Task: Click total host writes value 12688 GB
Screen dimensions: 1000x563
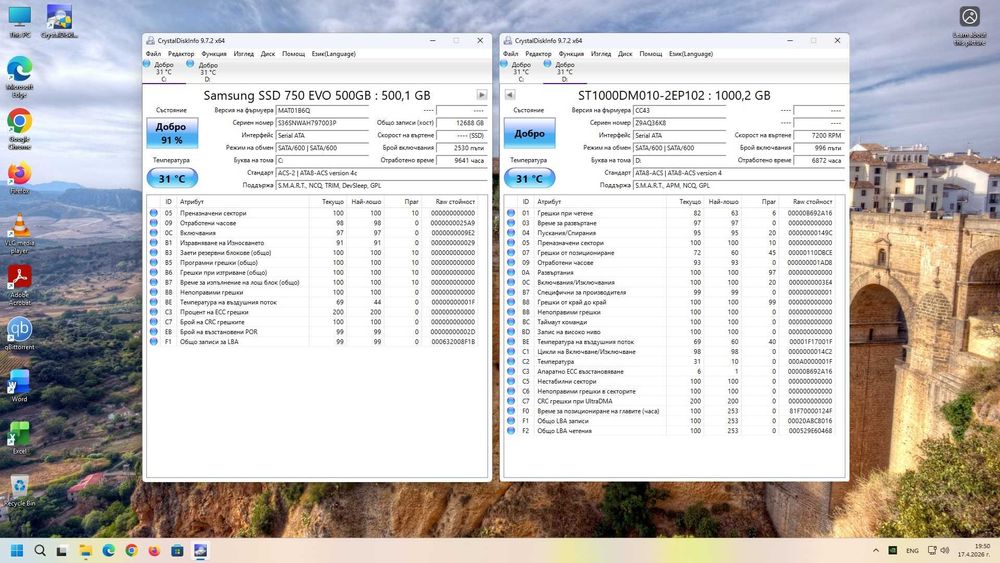Action: click(462, 123)
